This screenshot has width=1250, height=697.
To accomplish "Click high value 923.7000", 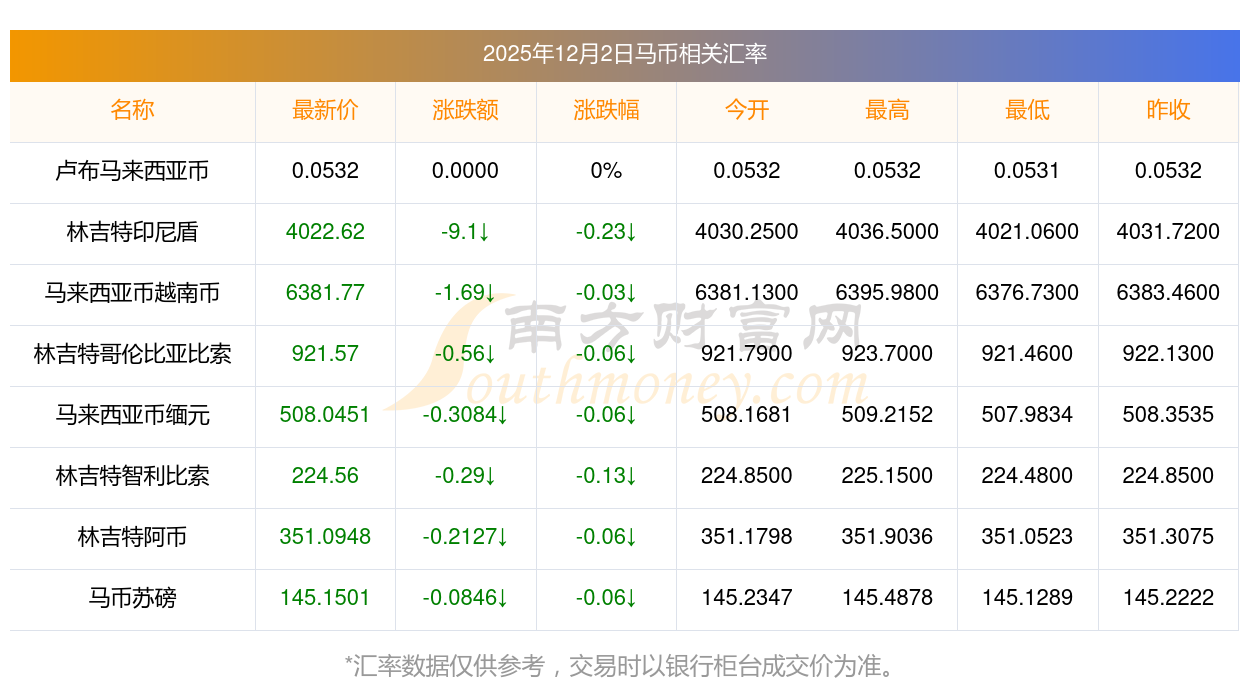I will 887,354.
